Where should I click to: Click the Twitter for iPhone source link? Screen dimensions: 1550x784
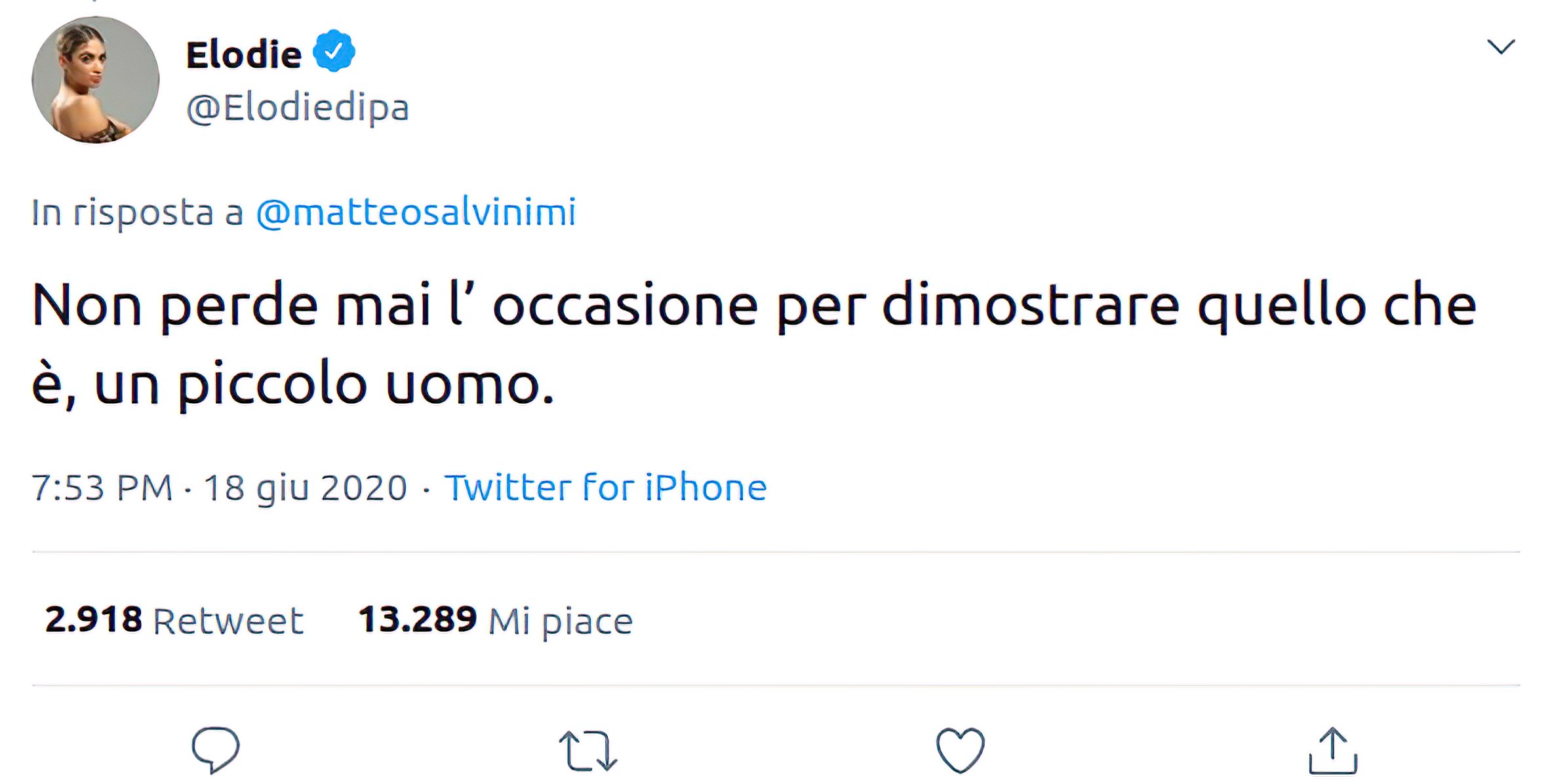605,488
